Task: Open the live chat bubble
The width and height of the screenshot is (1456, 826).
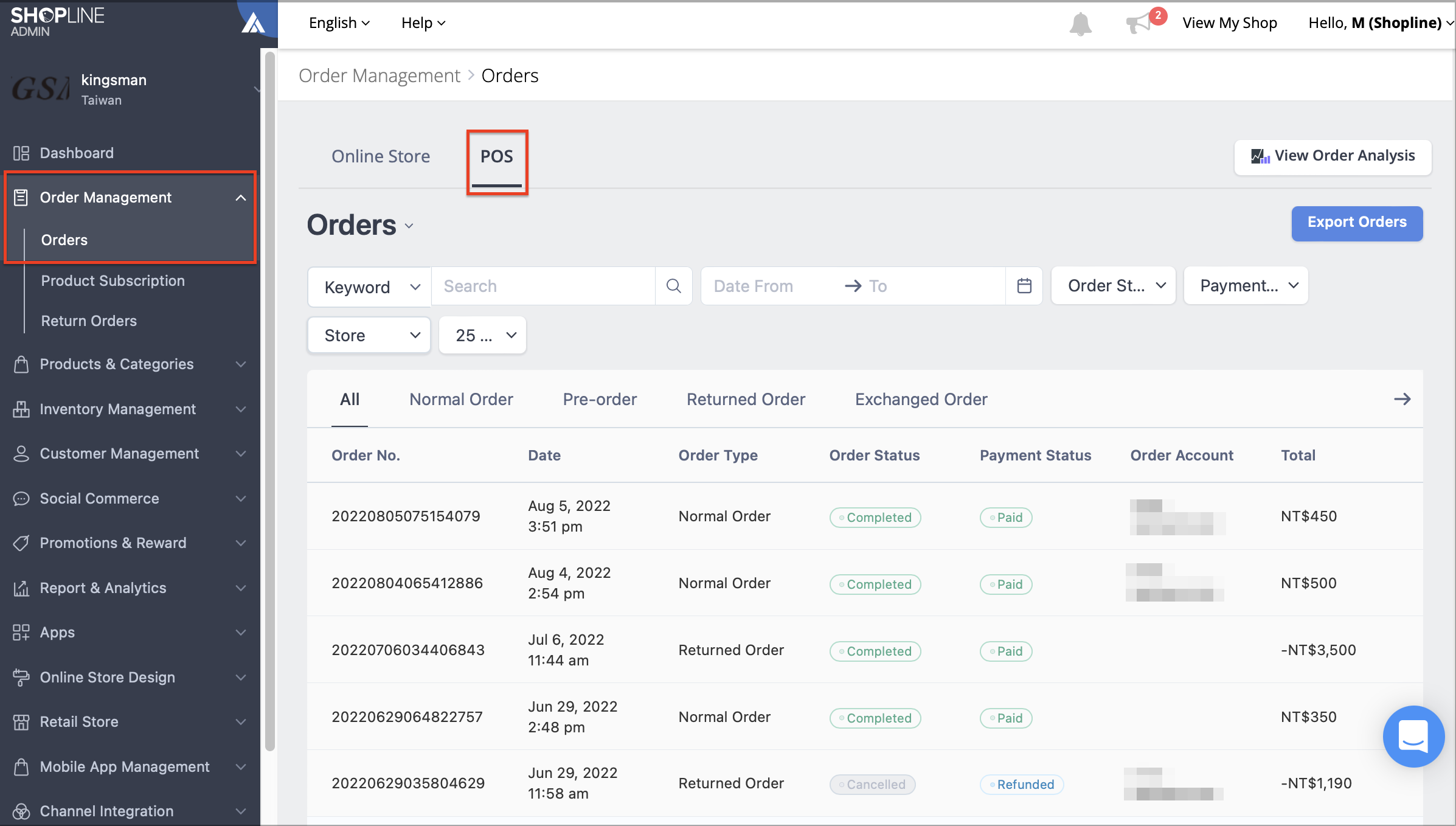Action: coord(1413,736)
